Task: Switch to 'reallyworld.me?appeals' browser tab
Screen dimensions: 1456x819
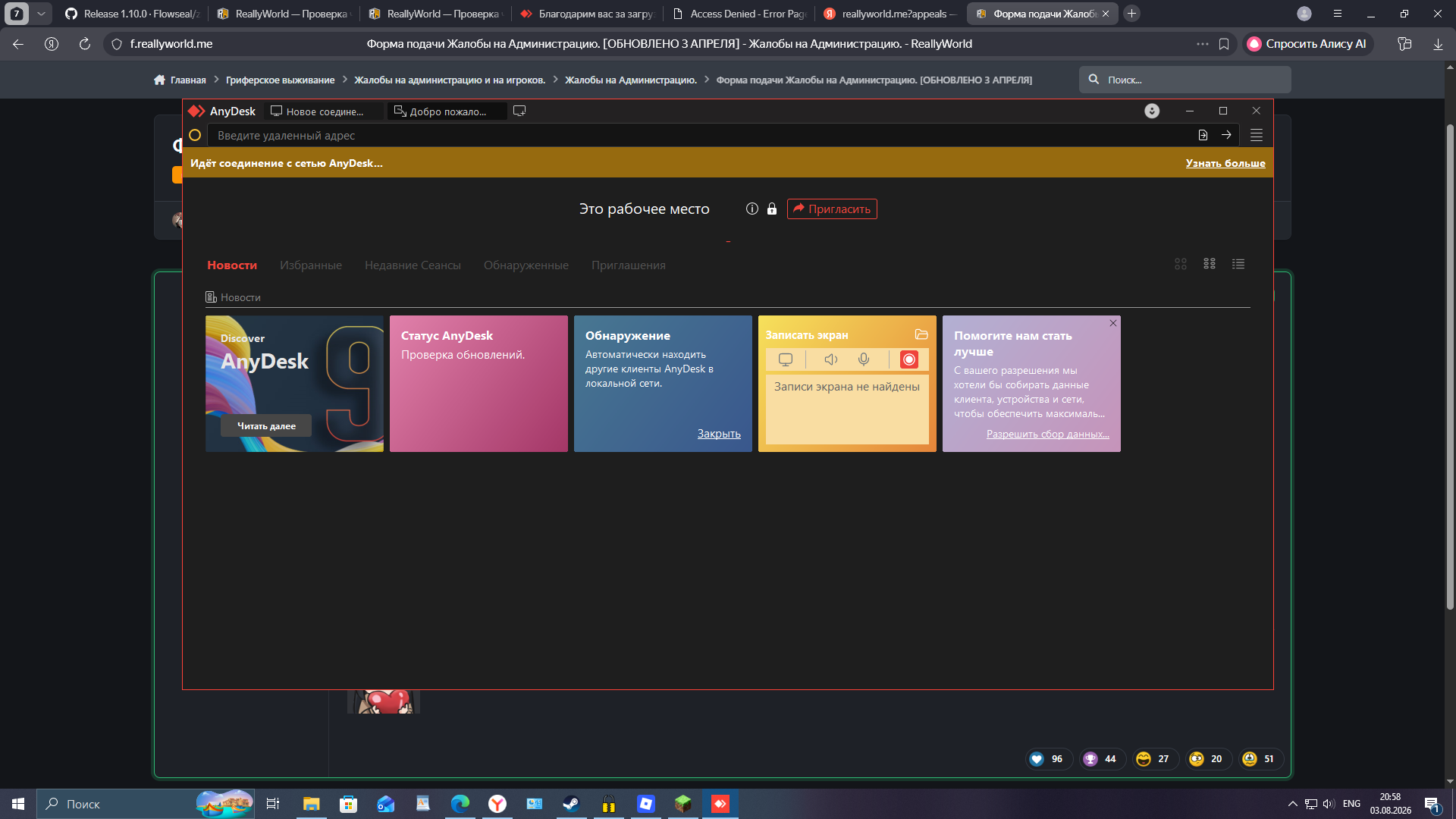Action: click(890, 14)
